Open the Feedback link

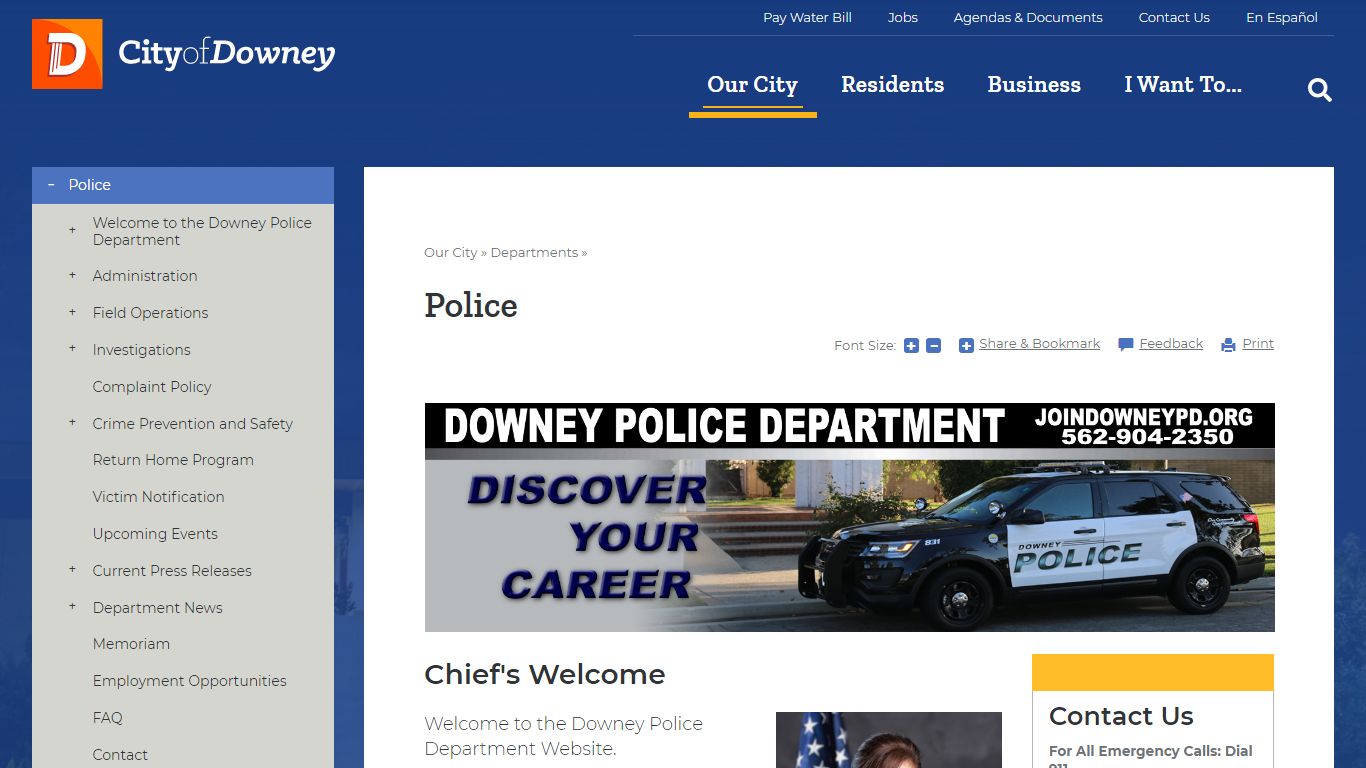[x=1171, y=344]
